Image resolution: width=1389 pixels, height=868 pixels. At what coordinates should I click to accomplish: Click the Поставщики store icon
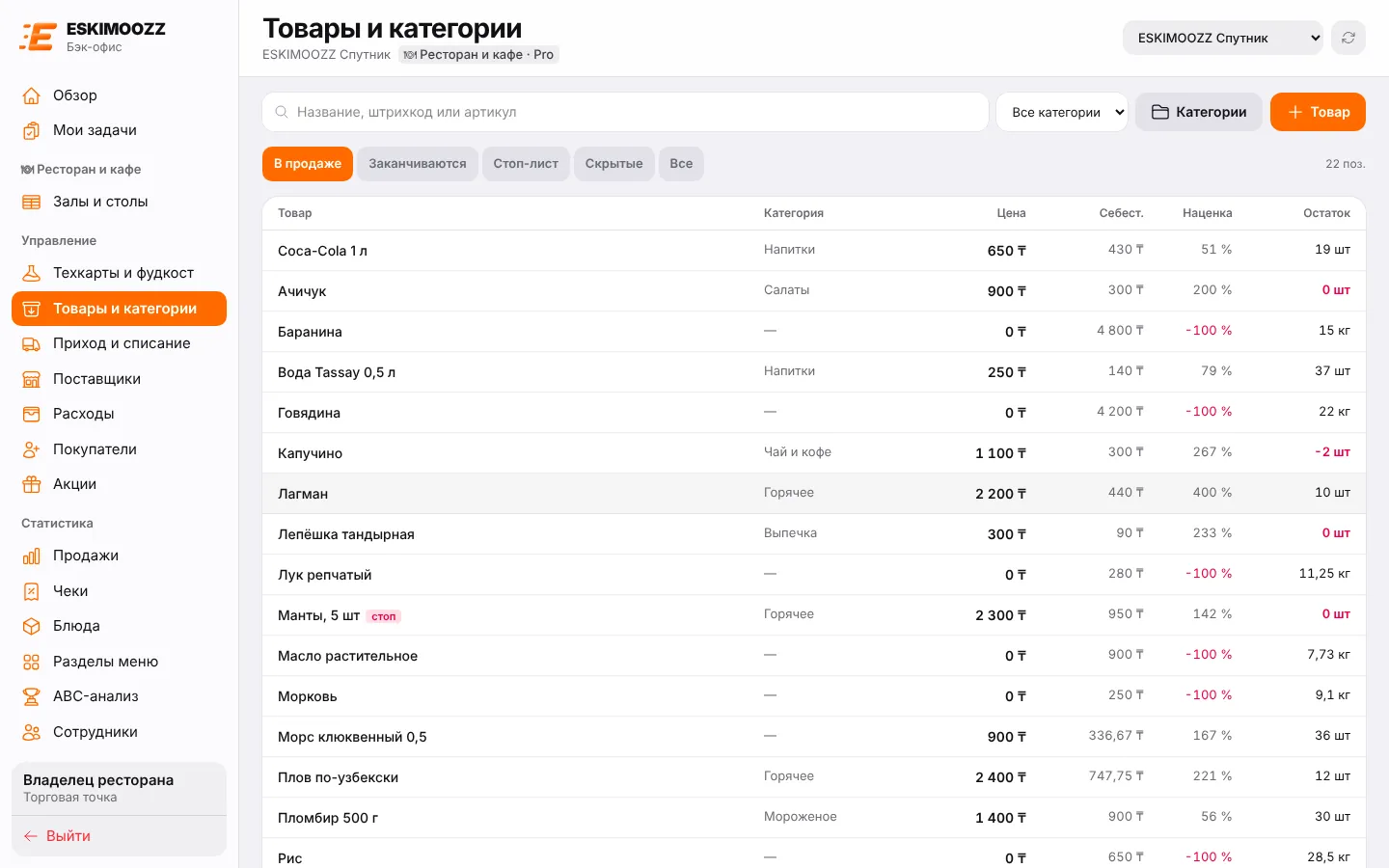tap(32, 379)
